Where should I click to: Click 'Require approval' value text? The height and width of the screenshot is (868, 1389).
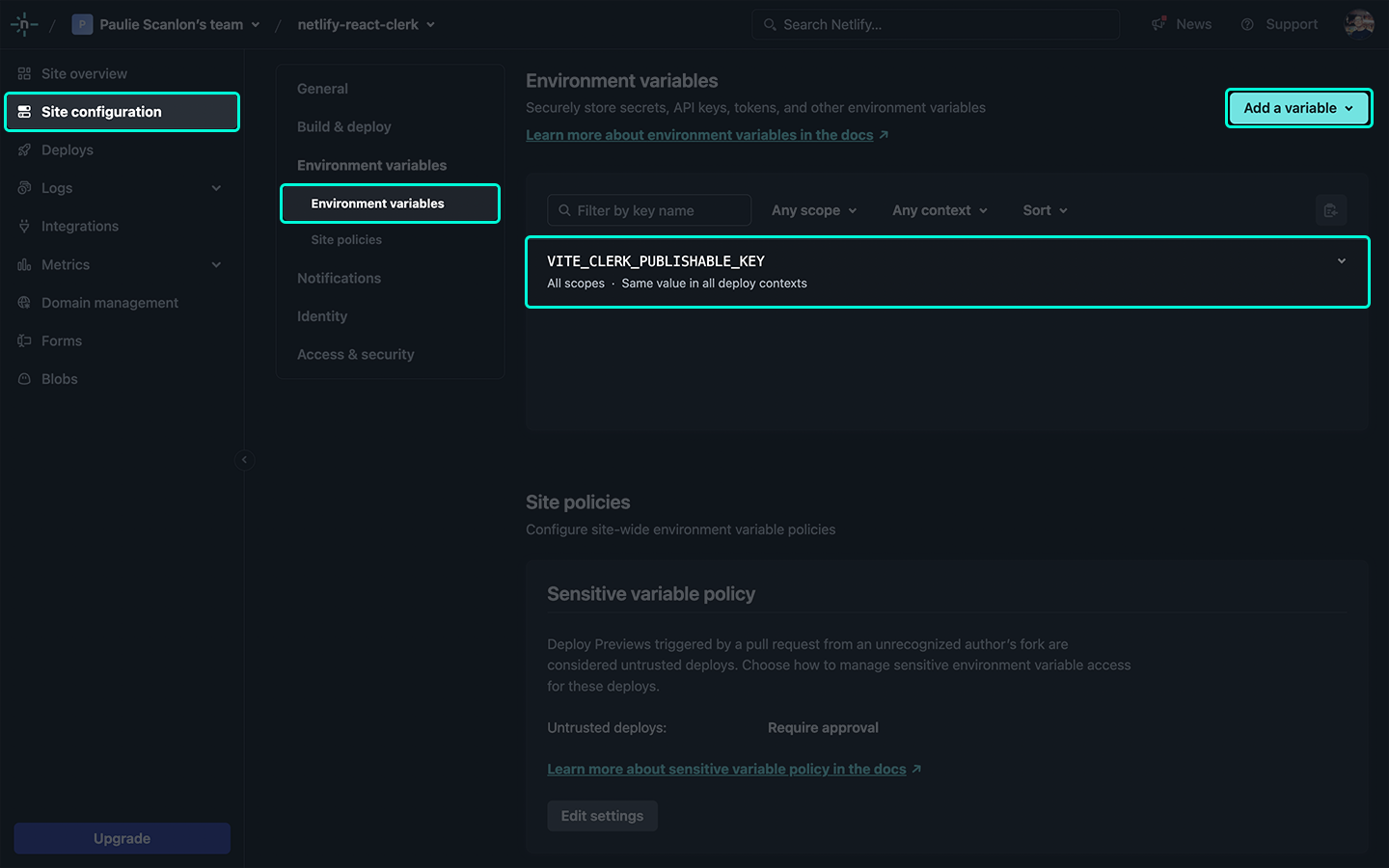point(823,727)
